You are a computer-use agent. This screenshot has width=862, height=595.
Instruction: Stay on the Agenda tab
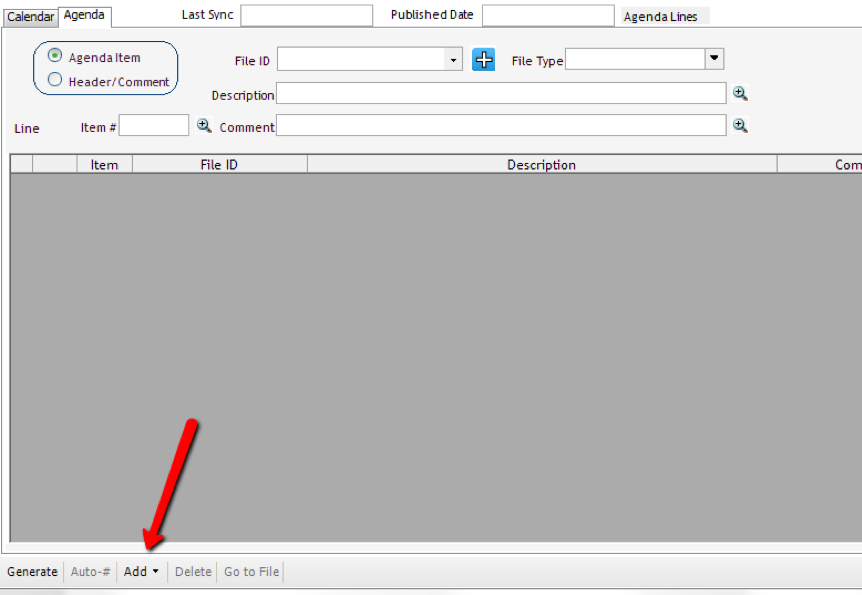click(x=84, y=15)
